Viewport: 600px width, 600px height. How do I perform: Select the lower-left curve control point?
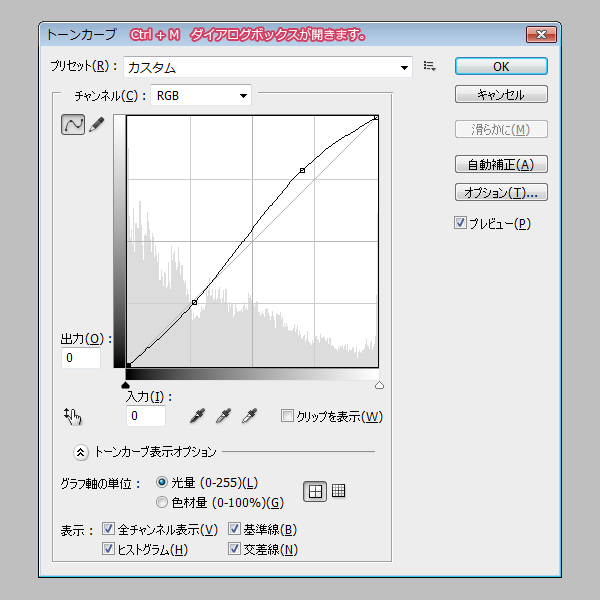(x=194, y=302)
